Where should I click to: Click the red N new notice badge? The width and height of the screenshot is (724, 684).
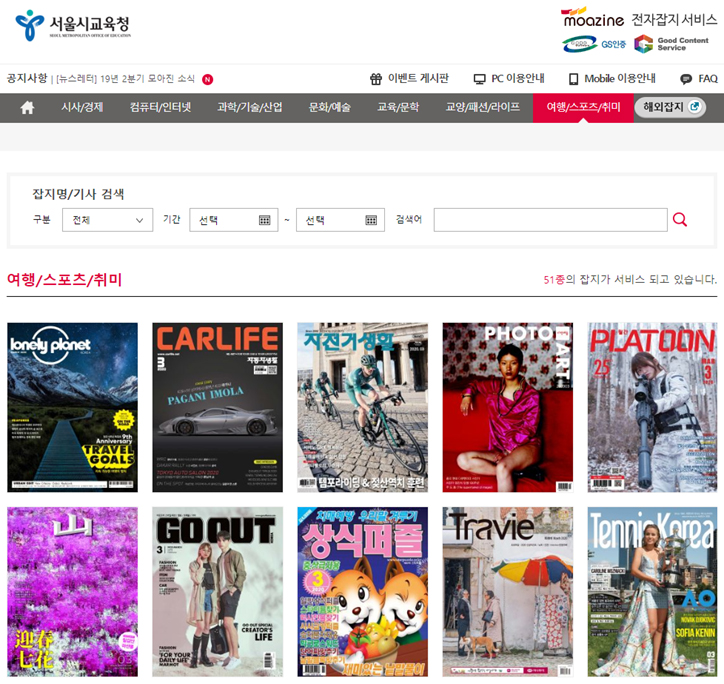click(208, 79)
